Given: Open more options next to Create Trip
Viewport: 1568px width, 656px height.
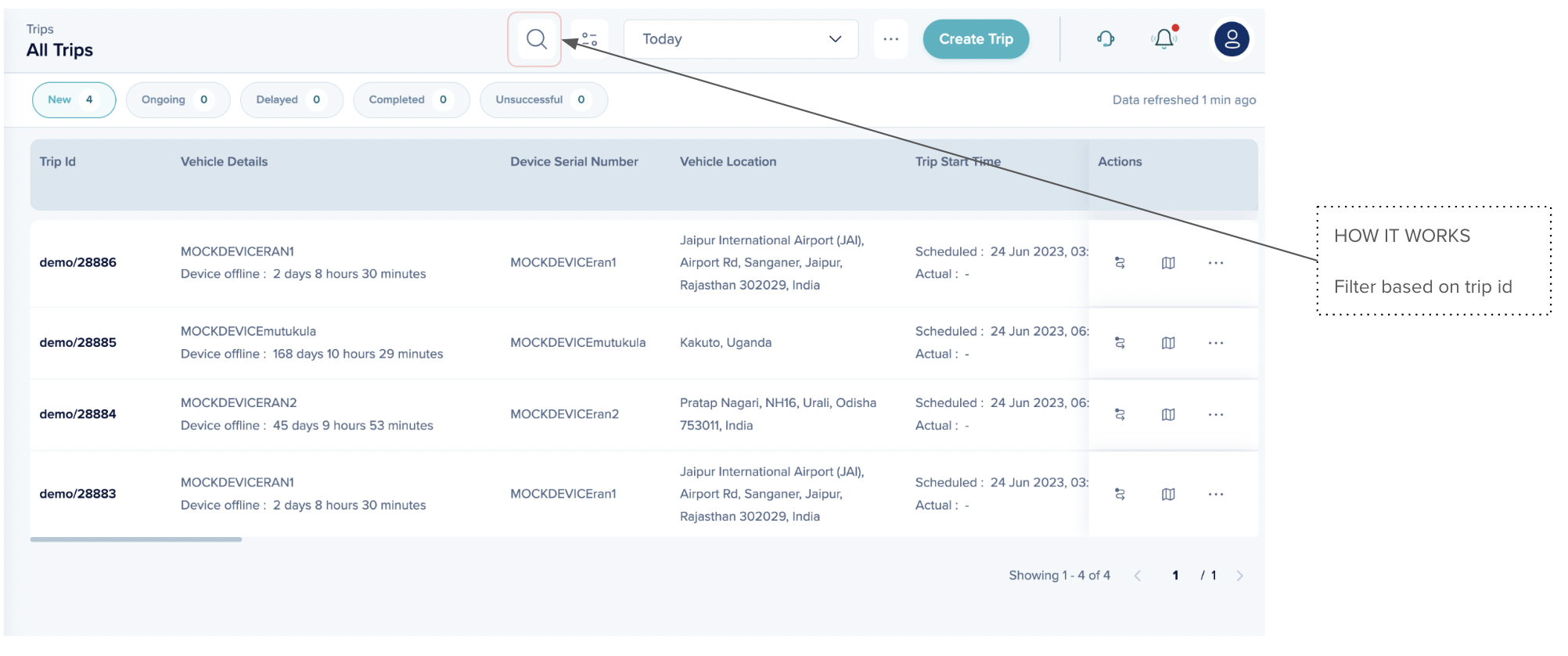Looking at the screenshot, I should [x=890, y=39].
